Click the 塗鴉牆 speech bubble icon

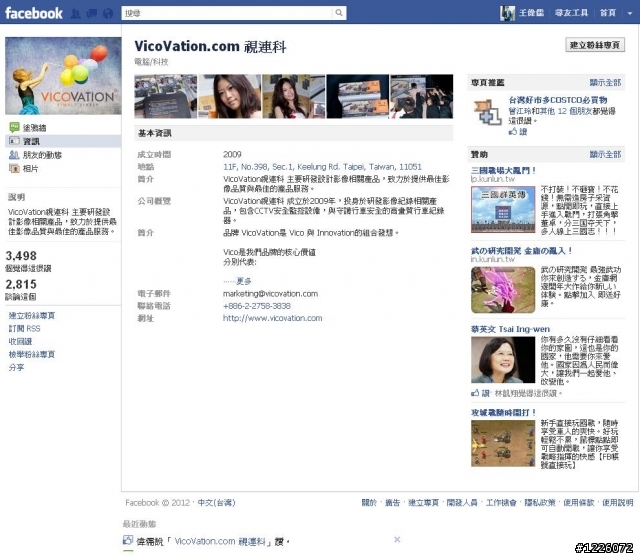[14, 127]
